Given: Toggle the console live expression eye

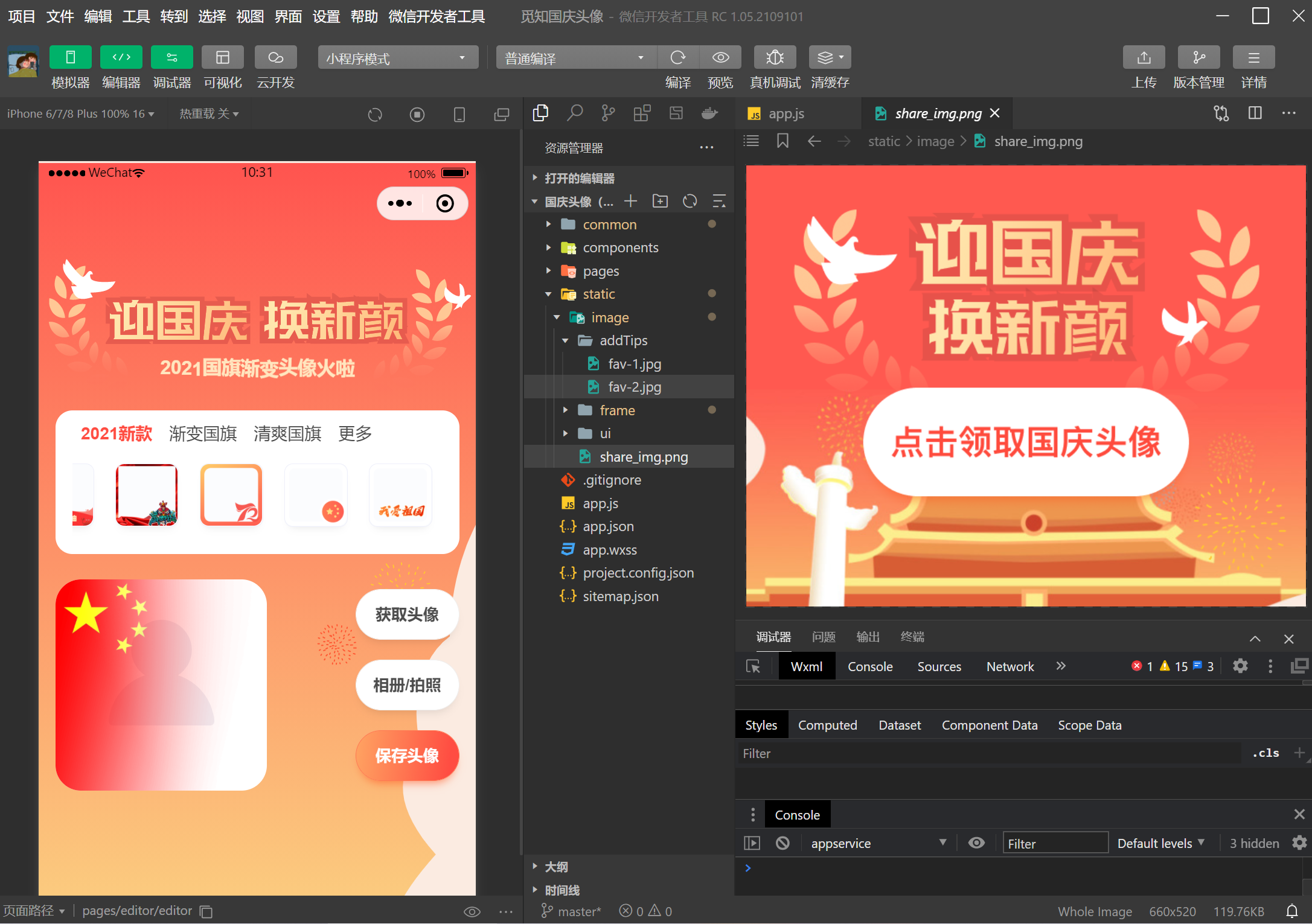Looking at the screenshot, I should (x=976, y=843).
